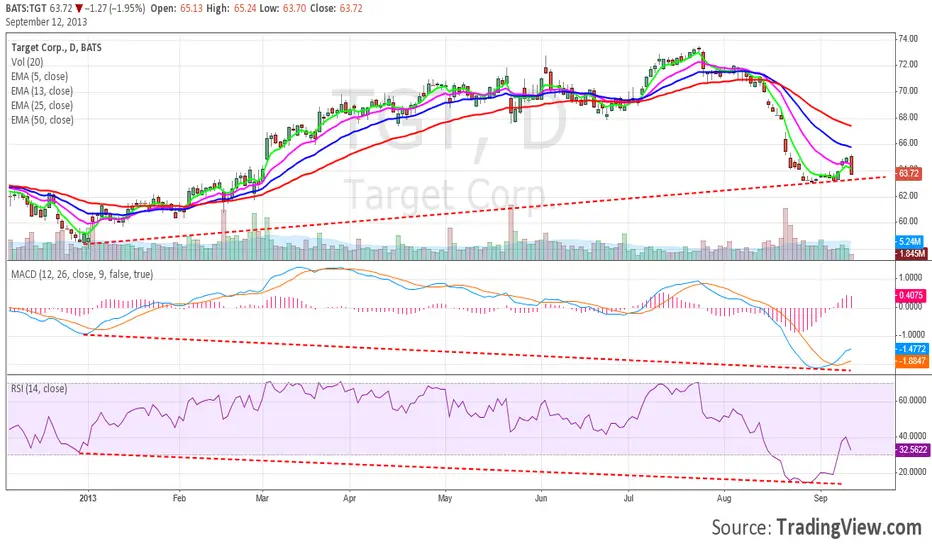The image size is (932, 550).
Task: Click the 2013 time axis label
Action: tap(88, 498)
